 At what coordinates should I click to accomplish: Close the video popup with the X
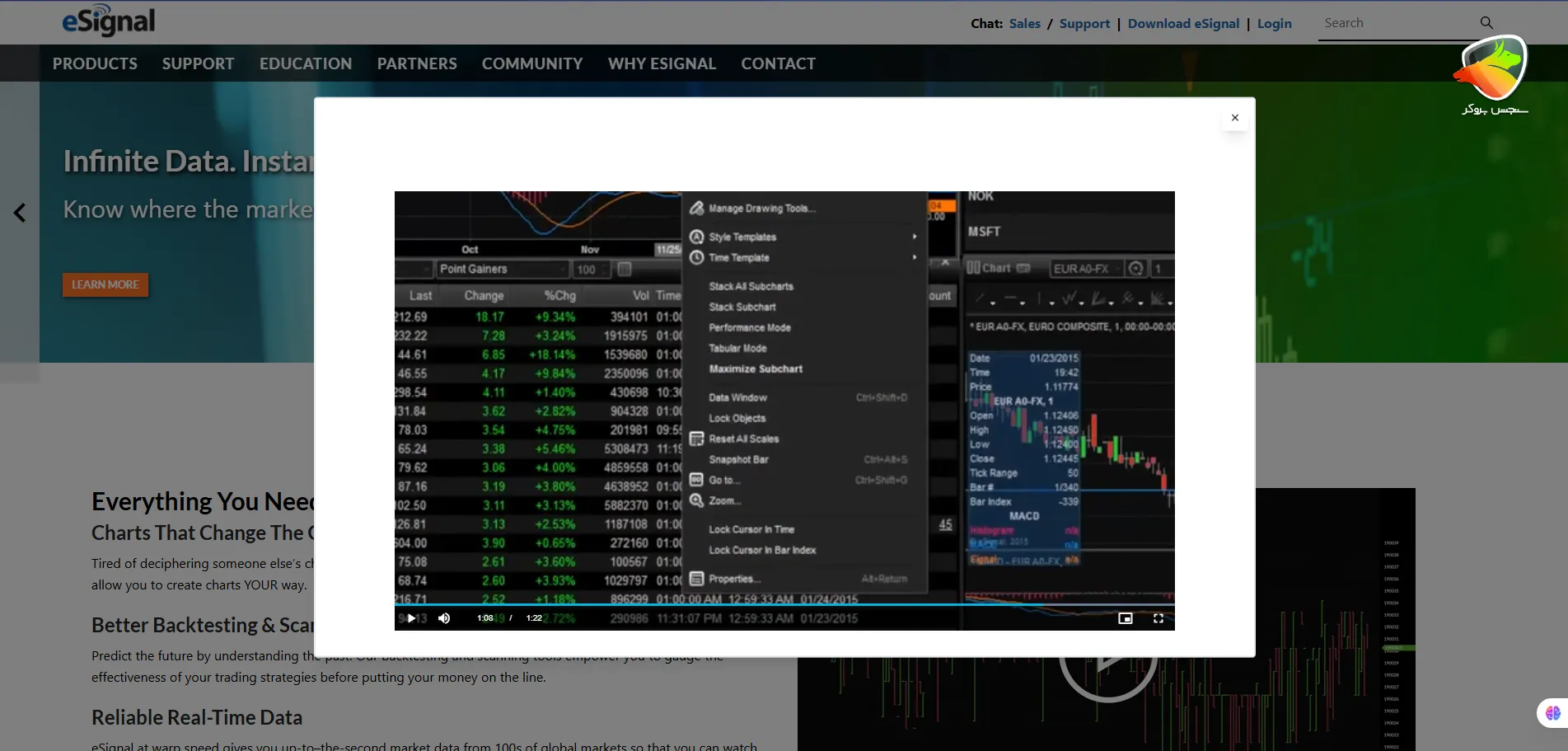click(1234, 118)
